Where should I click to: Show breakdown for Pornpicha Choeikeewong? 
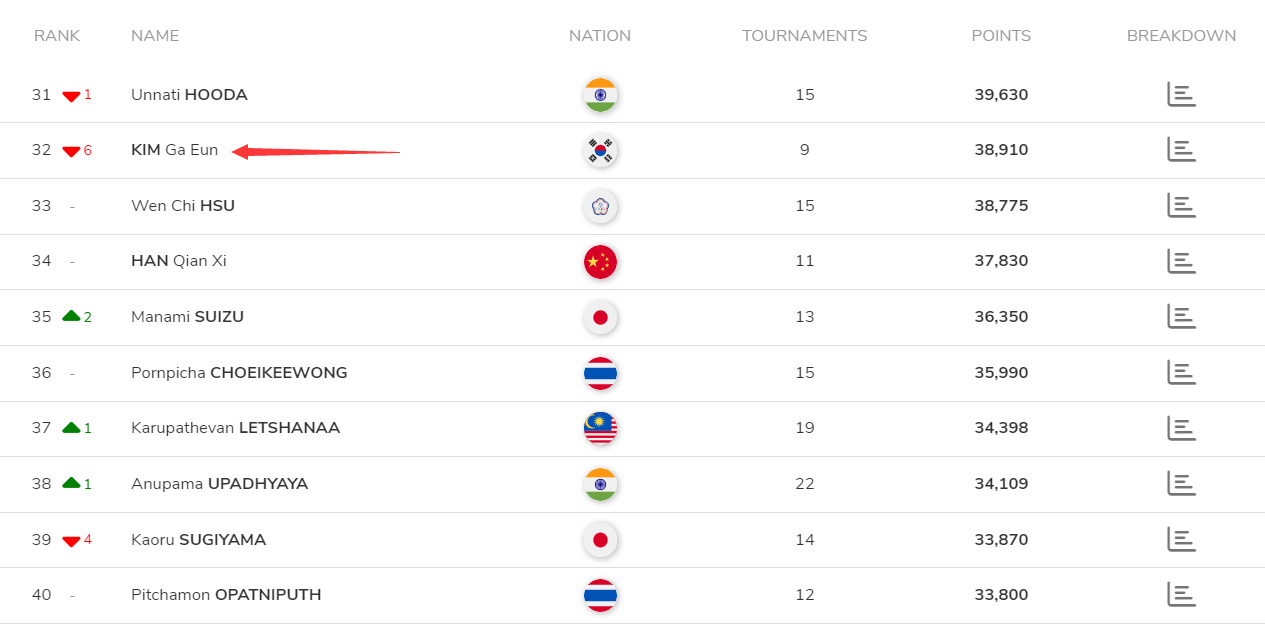point(1181,373)
